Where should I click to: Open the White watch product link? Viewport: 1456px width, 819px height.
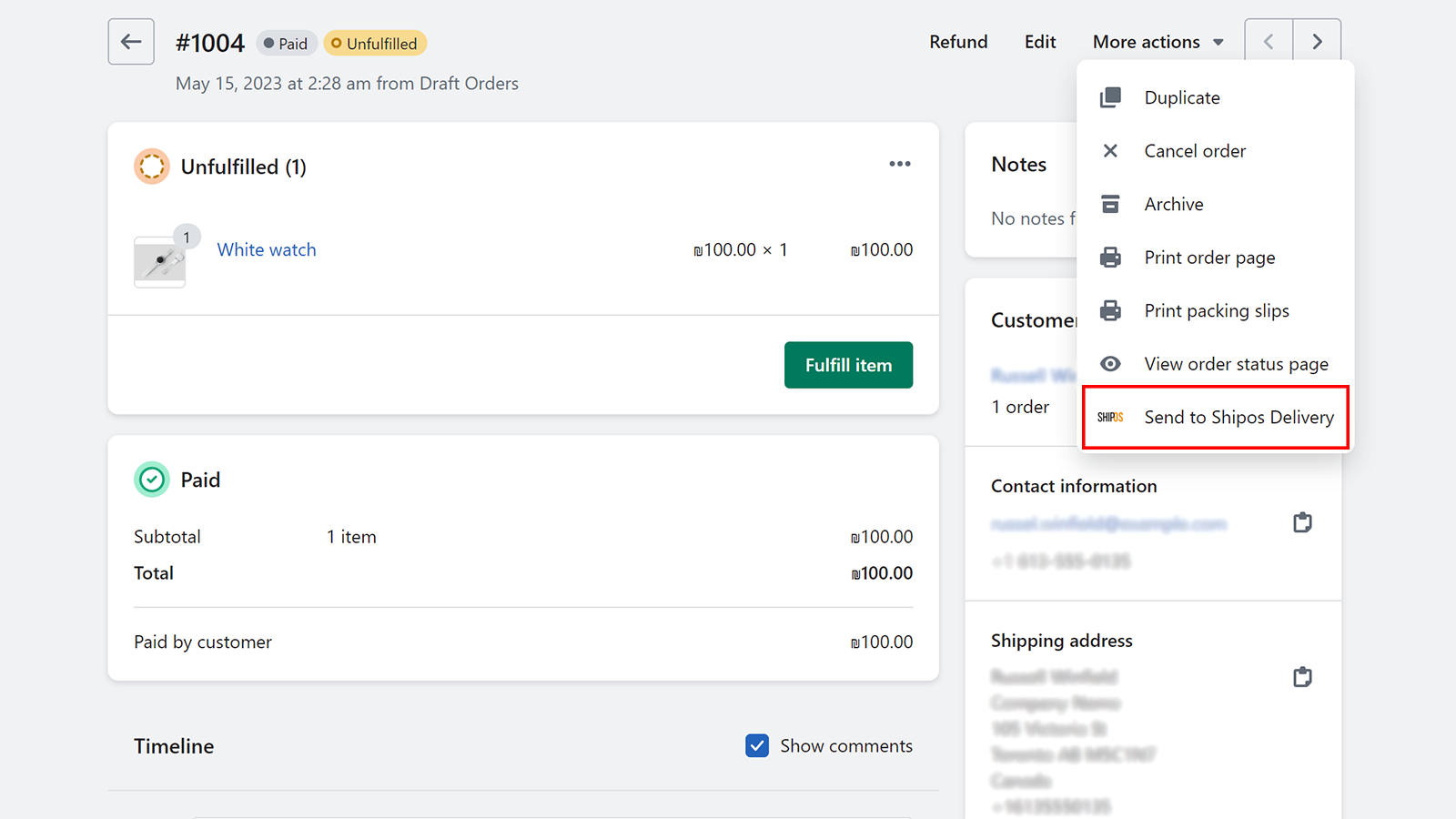266,249
